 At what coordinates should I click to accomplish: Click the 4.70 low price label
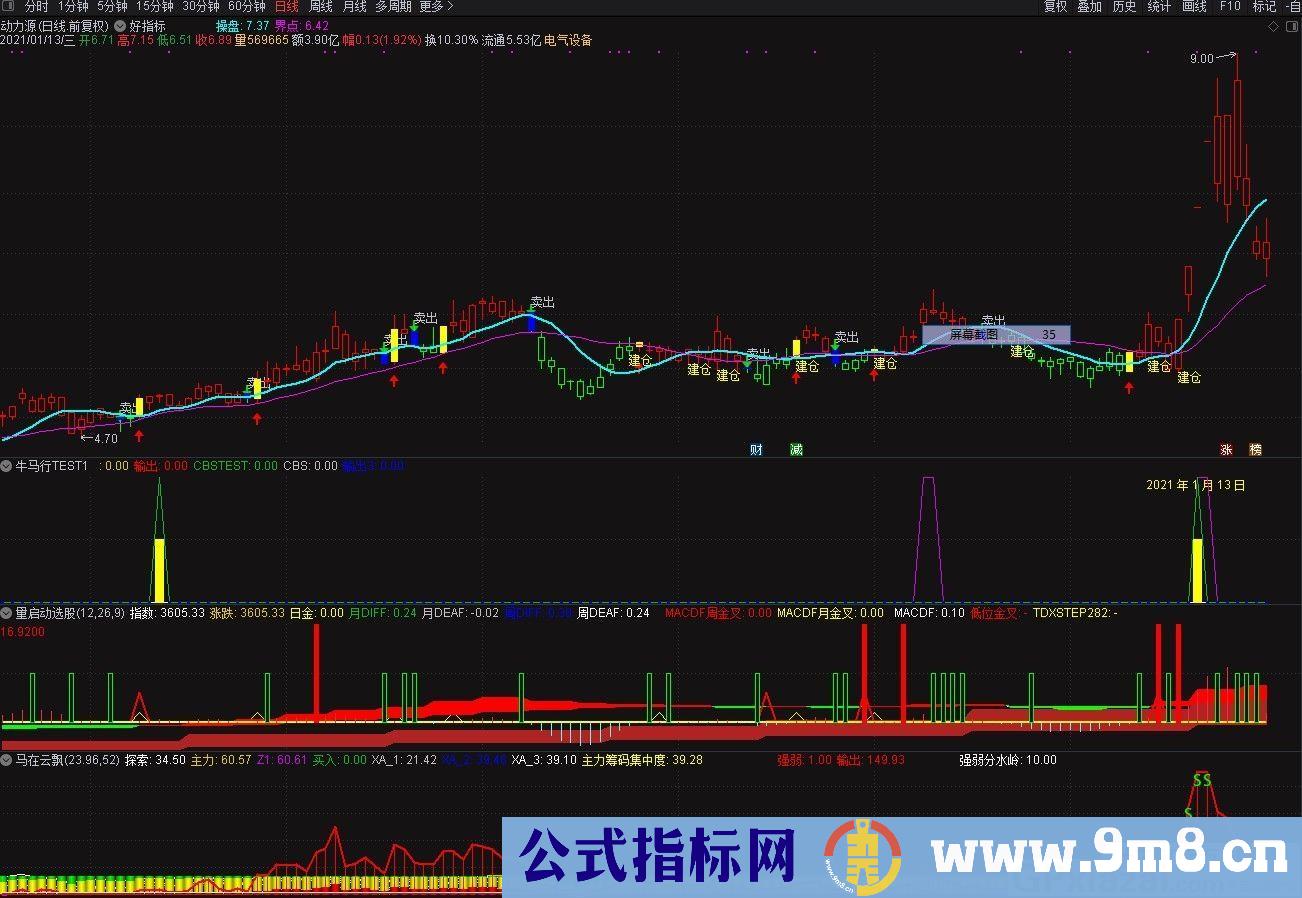(x=106, y=438)
